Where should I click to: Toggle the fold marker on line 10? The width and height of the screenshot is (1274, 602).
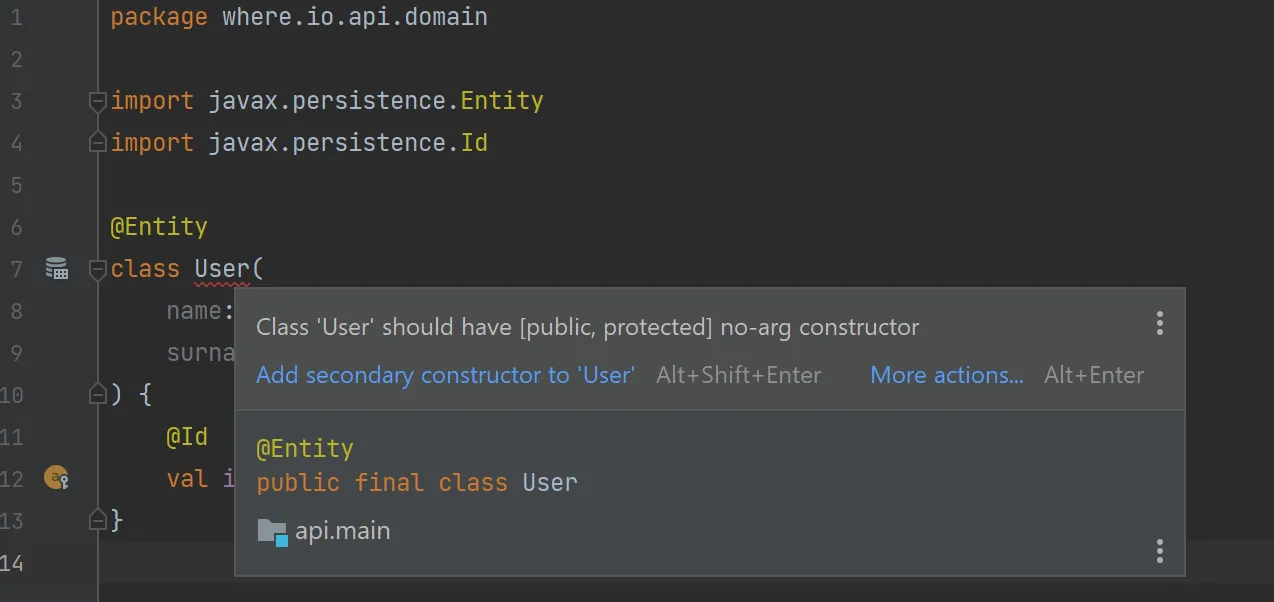point(97,395)
